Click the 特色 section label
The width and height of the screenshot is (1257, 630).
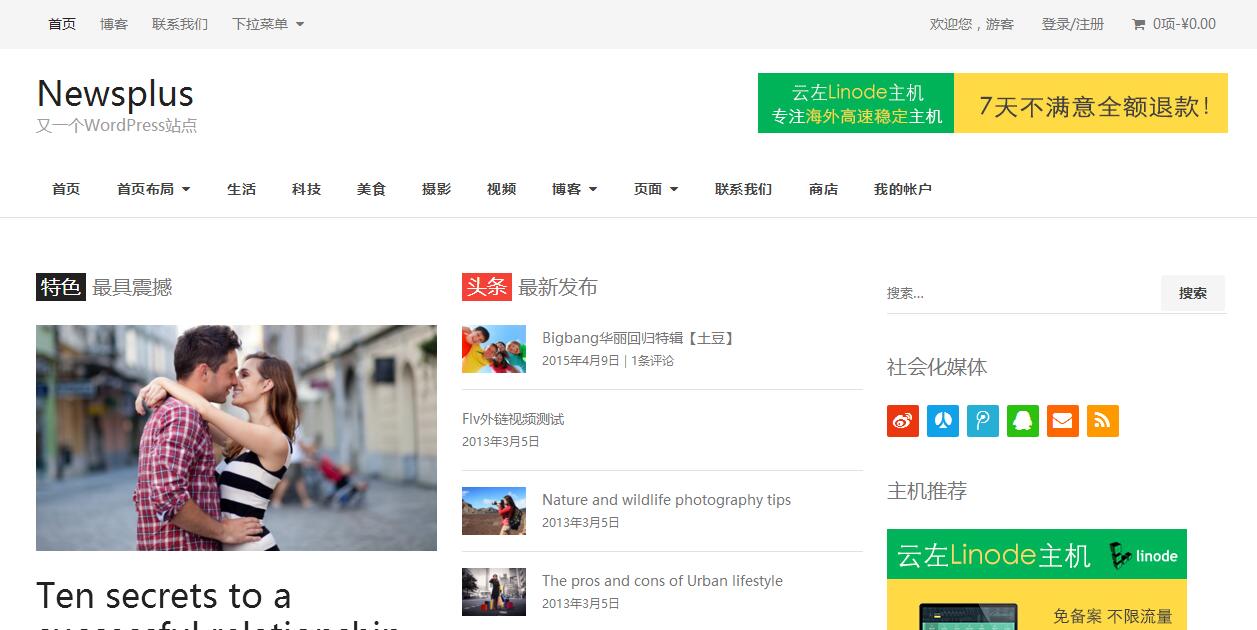tap(61, 287)
